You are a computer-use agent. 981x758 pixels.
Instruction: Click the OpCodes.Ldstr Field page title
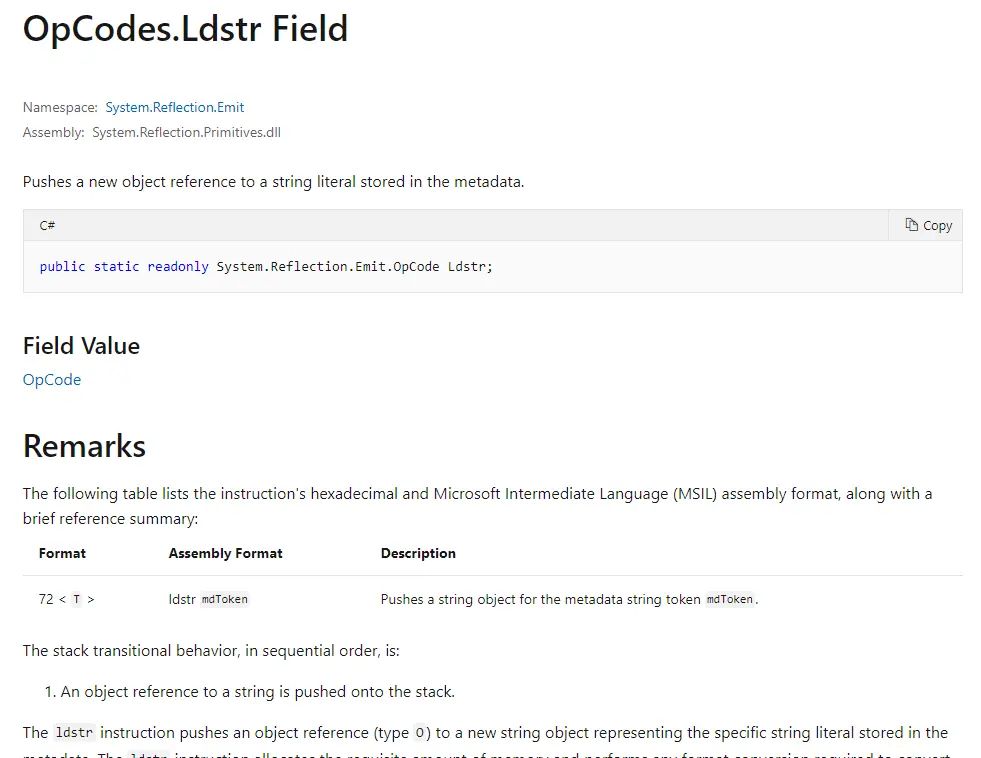click(x=185, y=29)
